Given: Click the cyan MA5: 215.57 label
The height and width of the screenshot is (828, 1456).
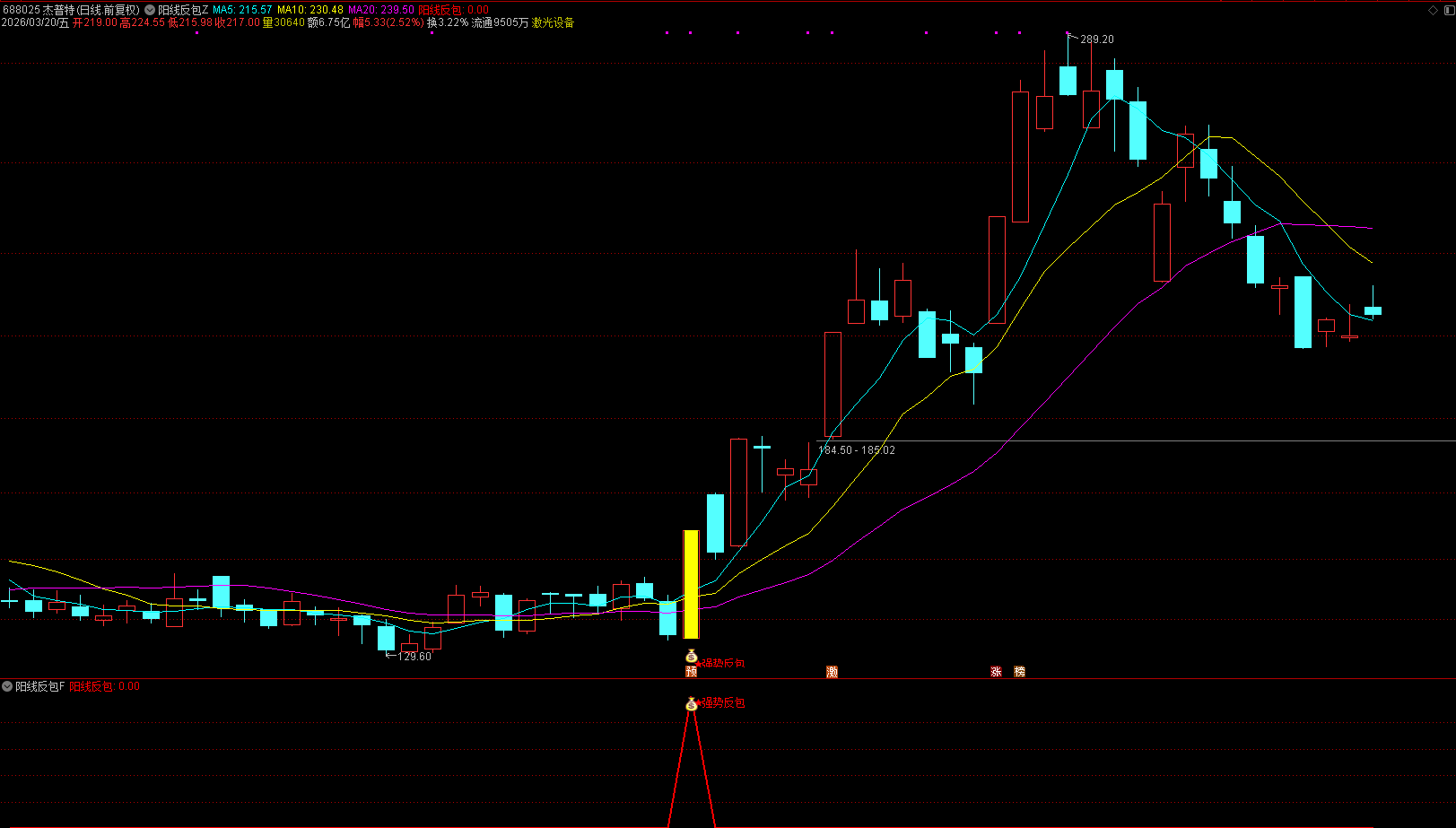Looking at the screenshot, I should point(242,10).
